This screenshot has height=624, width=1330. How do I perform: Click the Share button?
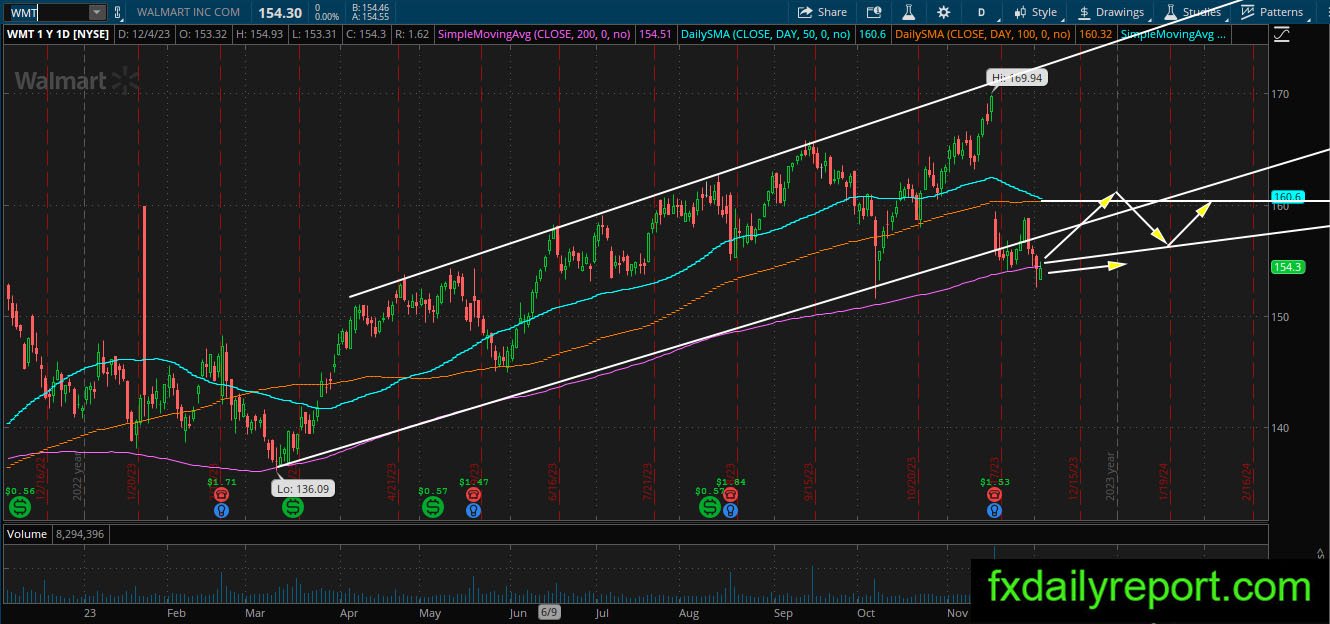pos(822,12)
